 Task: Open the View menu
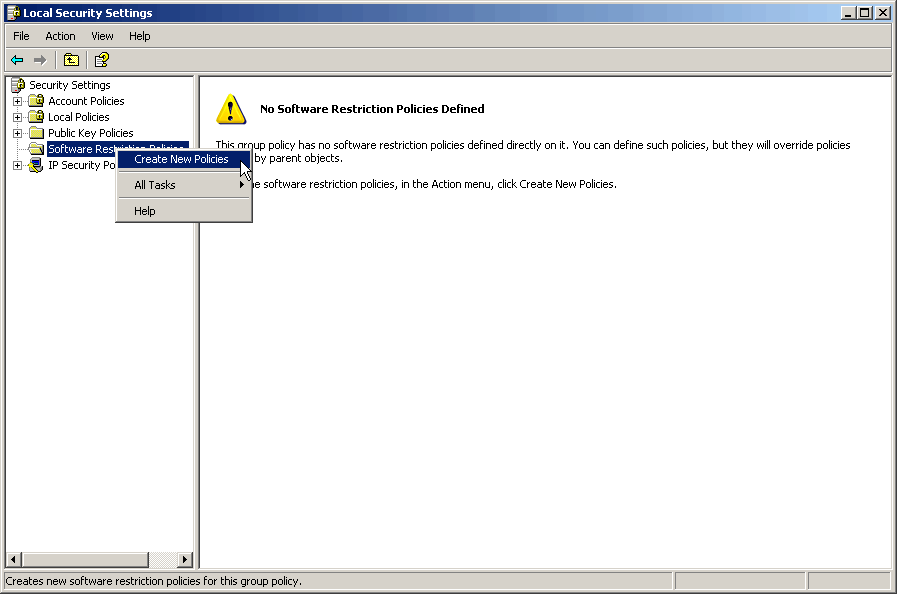[102, 36]
